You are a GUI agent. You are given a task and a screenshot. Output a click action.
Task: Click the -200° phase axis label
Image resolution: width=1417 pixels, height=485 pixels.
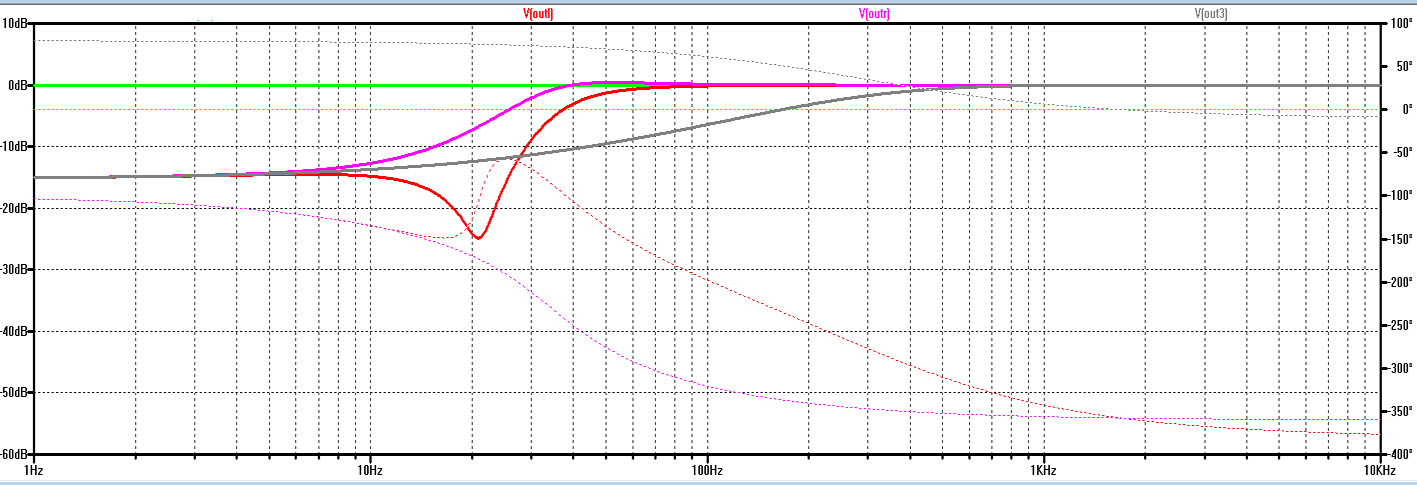(x=1399, y=282)
